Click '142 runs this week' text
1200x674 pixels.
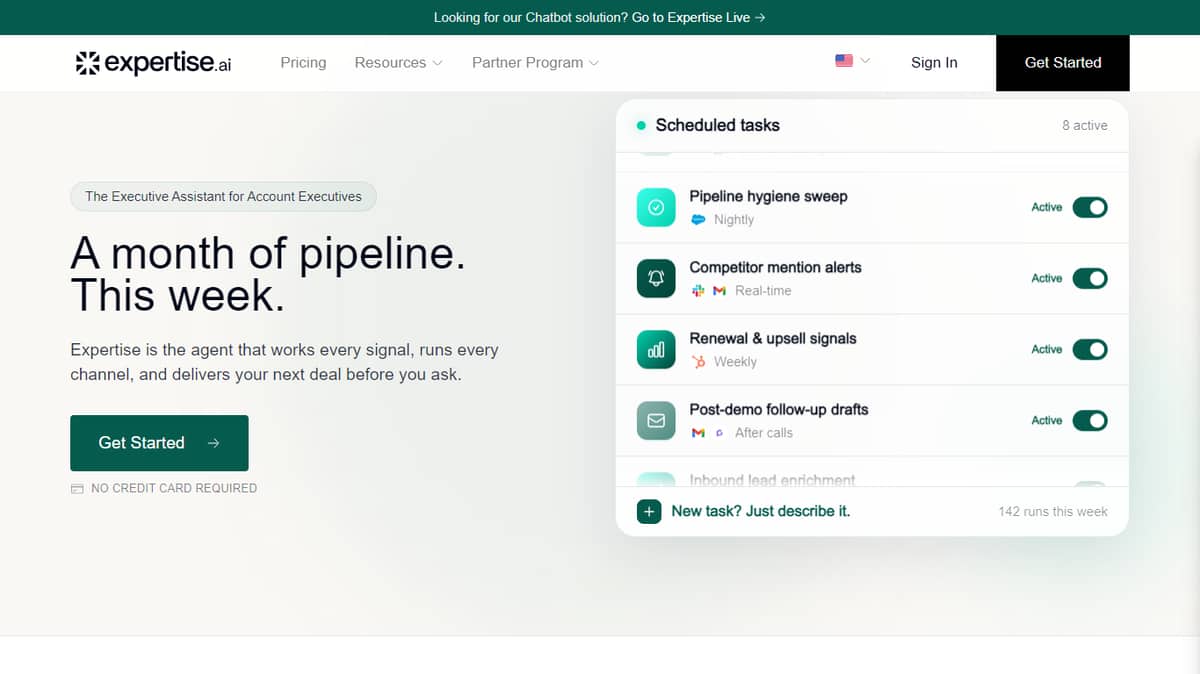tap(1053, 512)
